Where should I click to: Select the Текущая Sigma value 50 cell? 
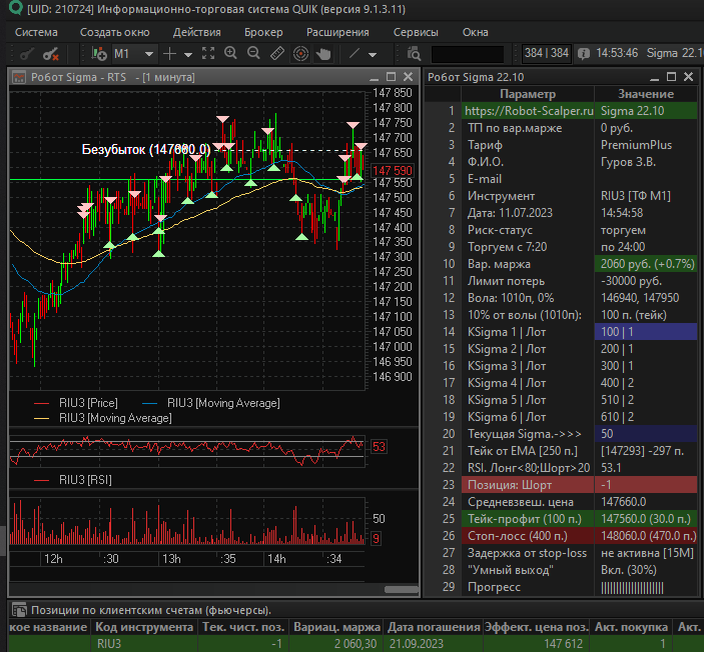tap(646, 434)
